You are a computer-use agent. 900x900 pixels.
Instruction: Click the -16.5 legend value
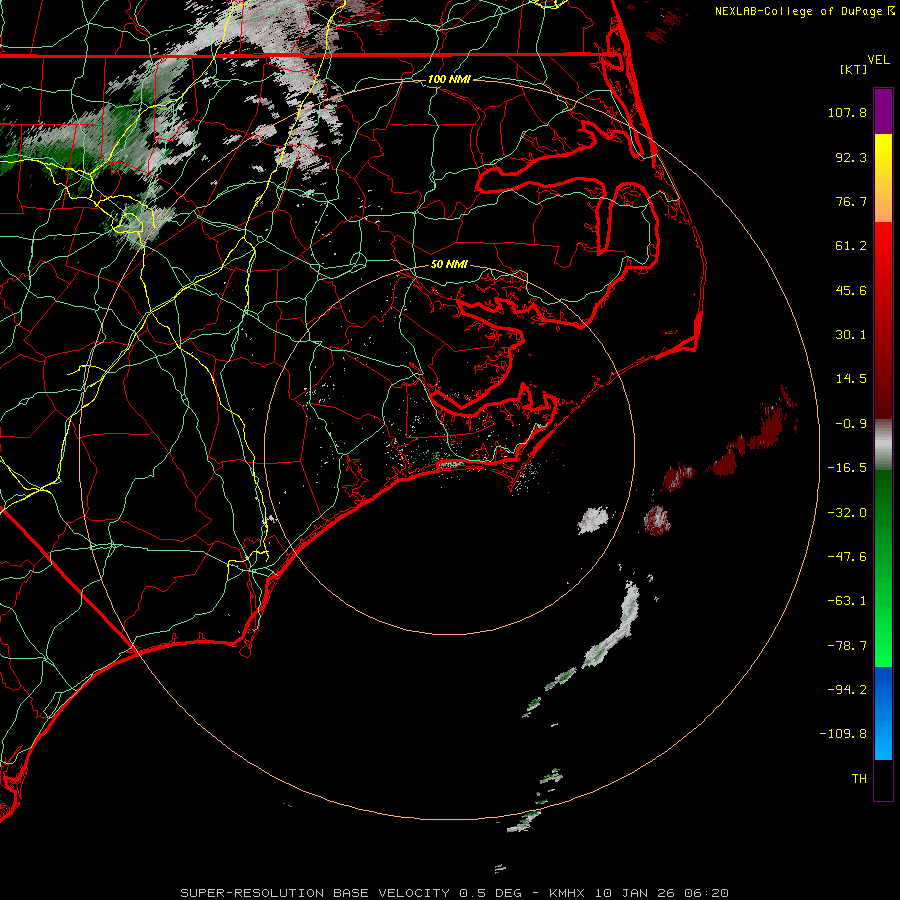(x=847, y=468)
